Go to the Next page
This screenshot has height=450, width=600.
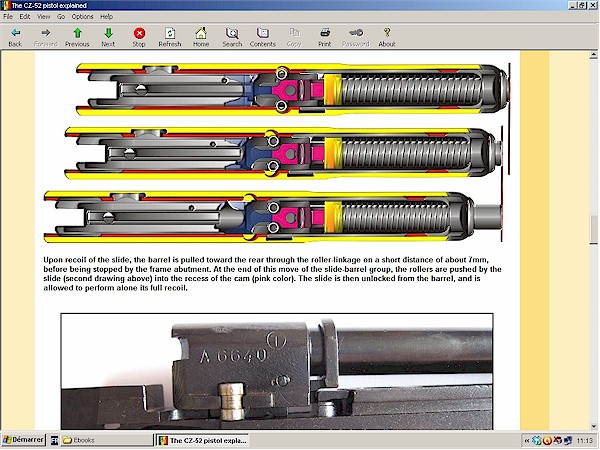tap(108, 37)
